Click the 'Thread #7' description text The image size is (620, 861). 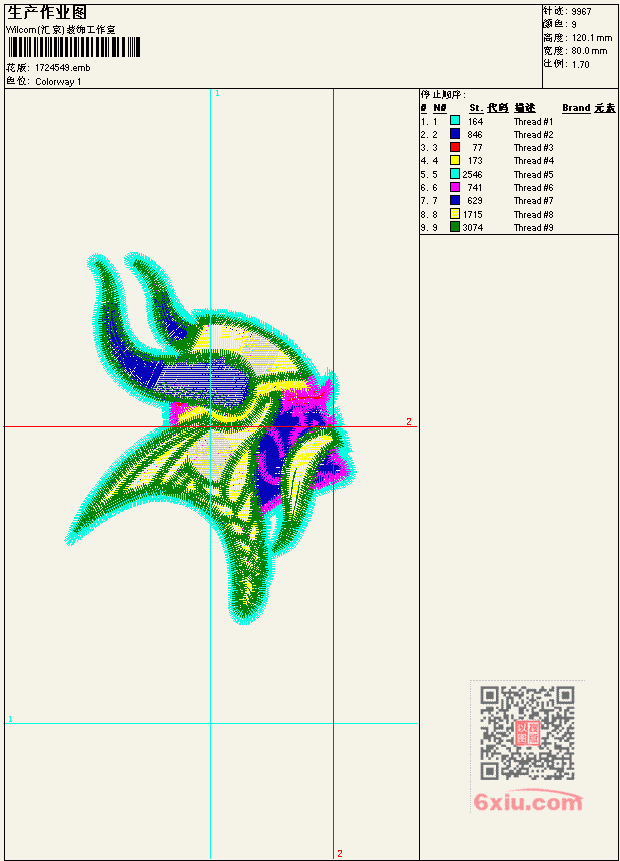tap(533, 201)
